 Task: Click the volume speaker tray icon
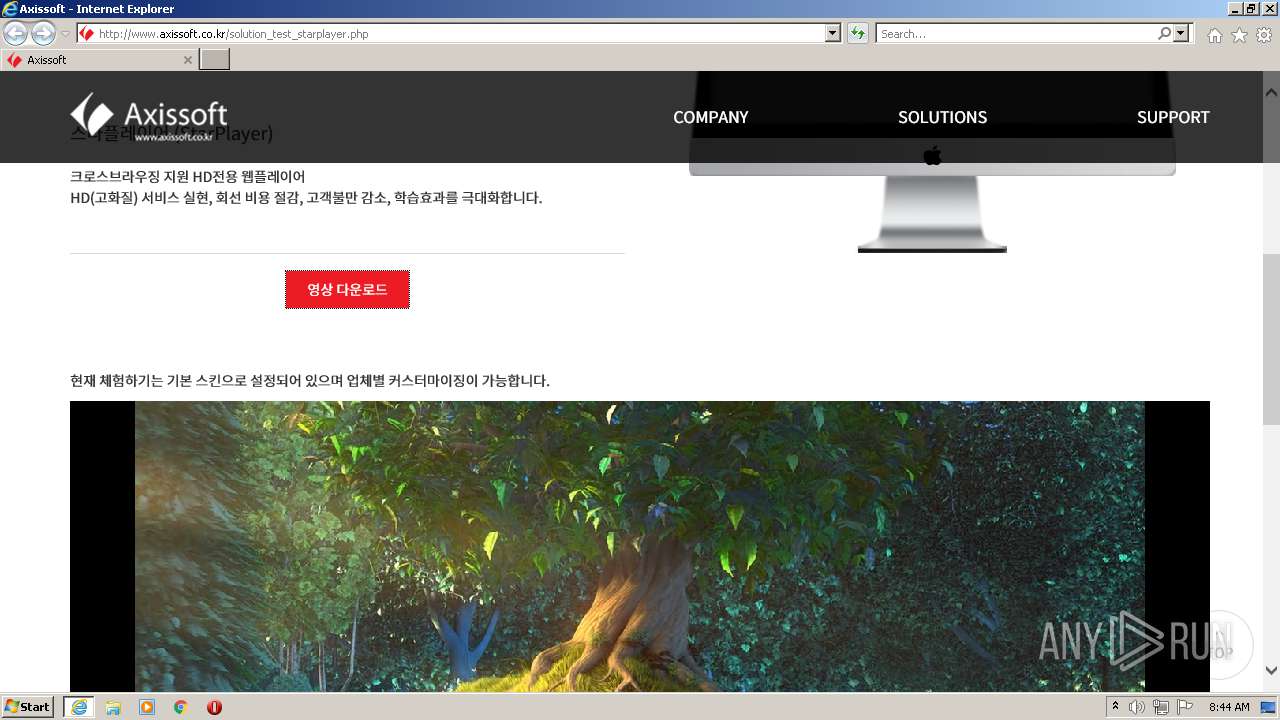tap(1137, 707)
